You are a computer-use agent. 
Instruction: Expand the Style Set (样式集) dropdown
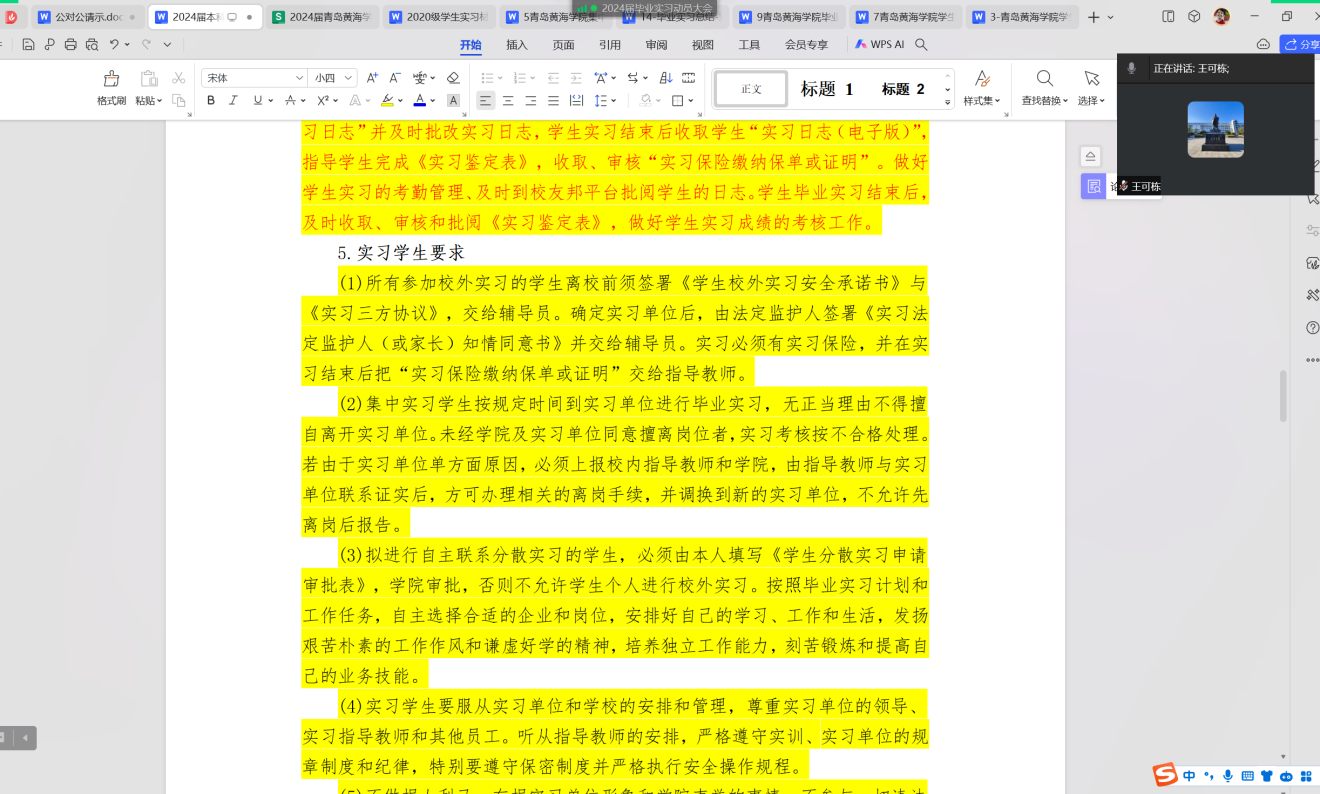click(x=981, y=101)
